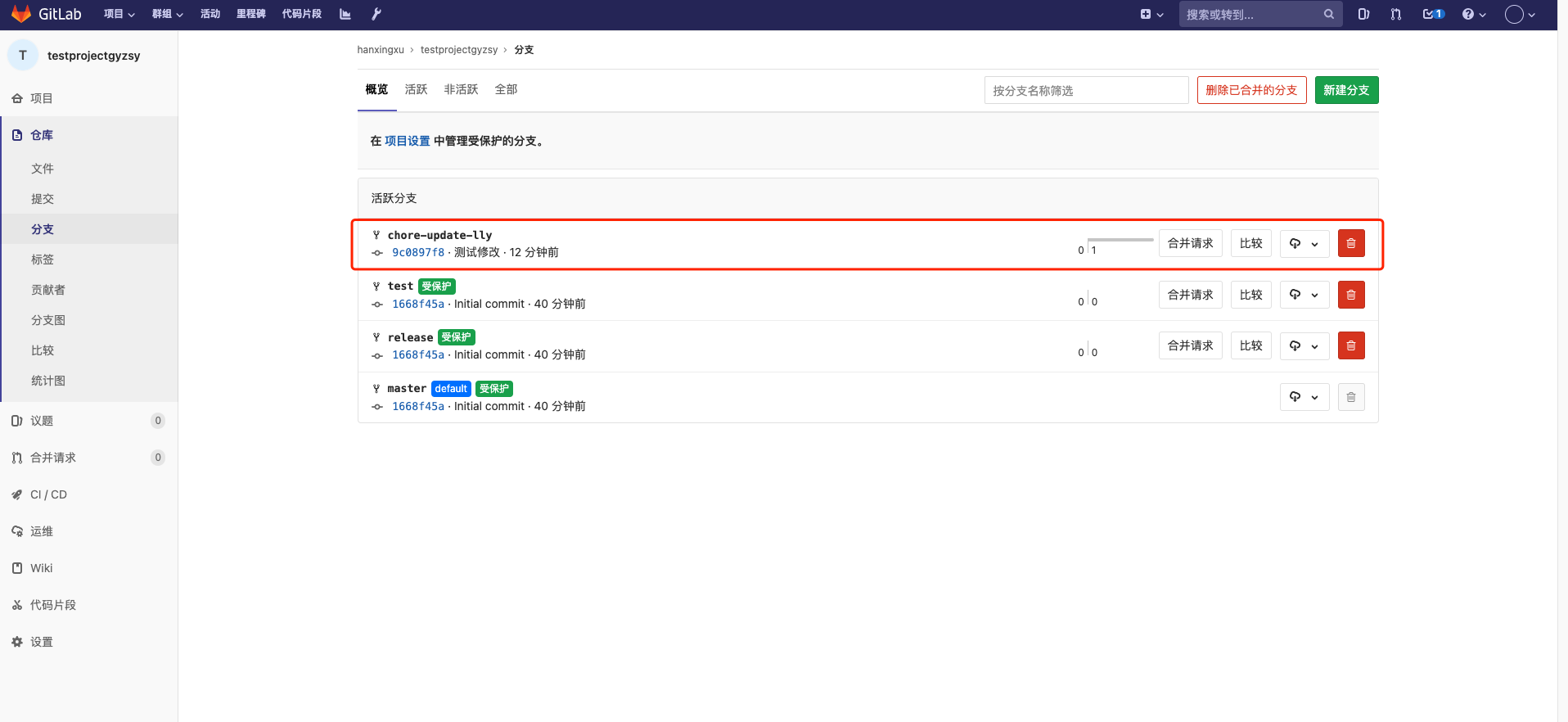Click 删除已合并的分支 button
The image size is (1568, 722).
click(x=1252, y=90)
